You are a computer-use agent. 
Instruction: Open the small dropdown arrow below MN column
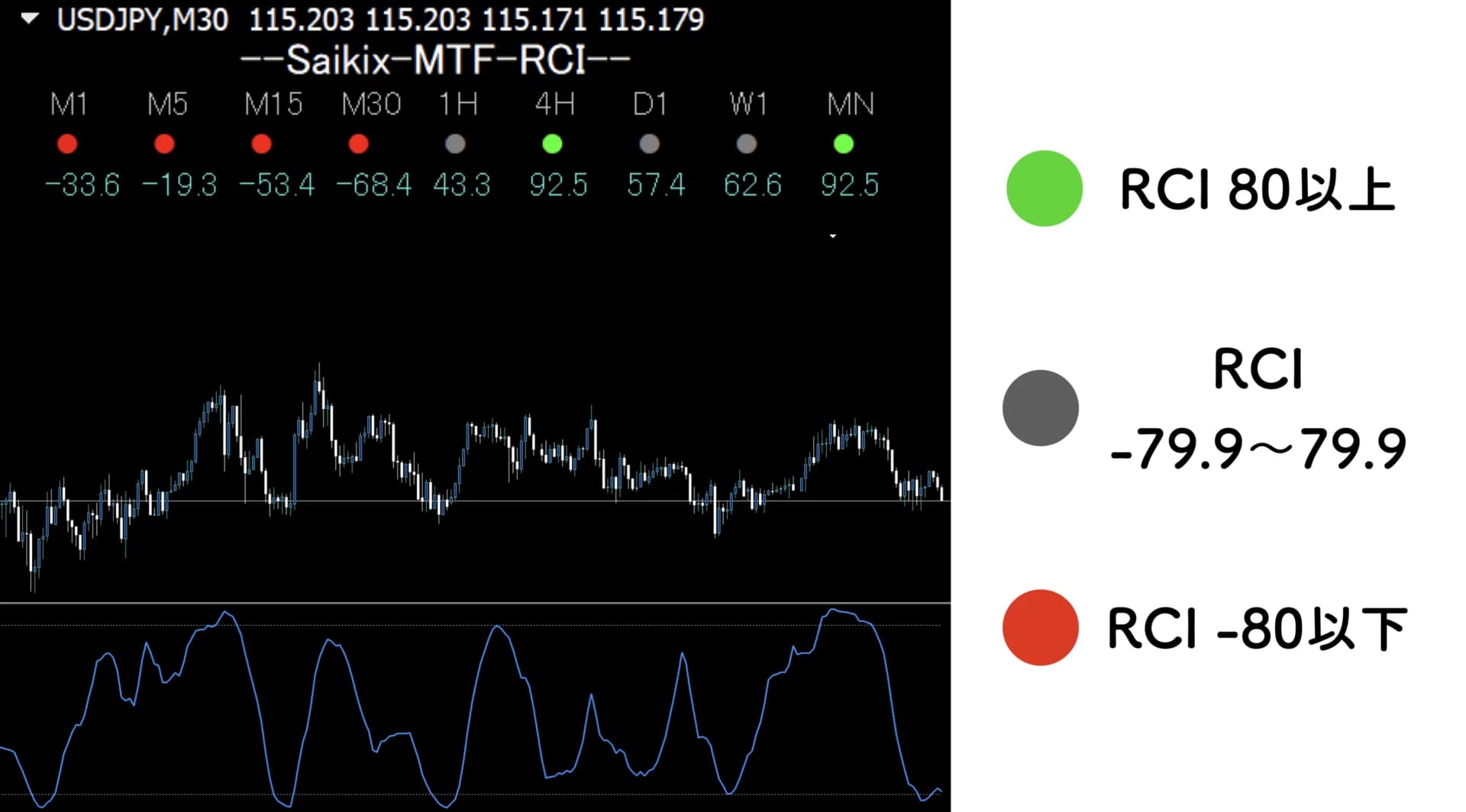pyautogui.click(x=831, y=237)
